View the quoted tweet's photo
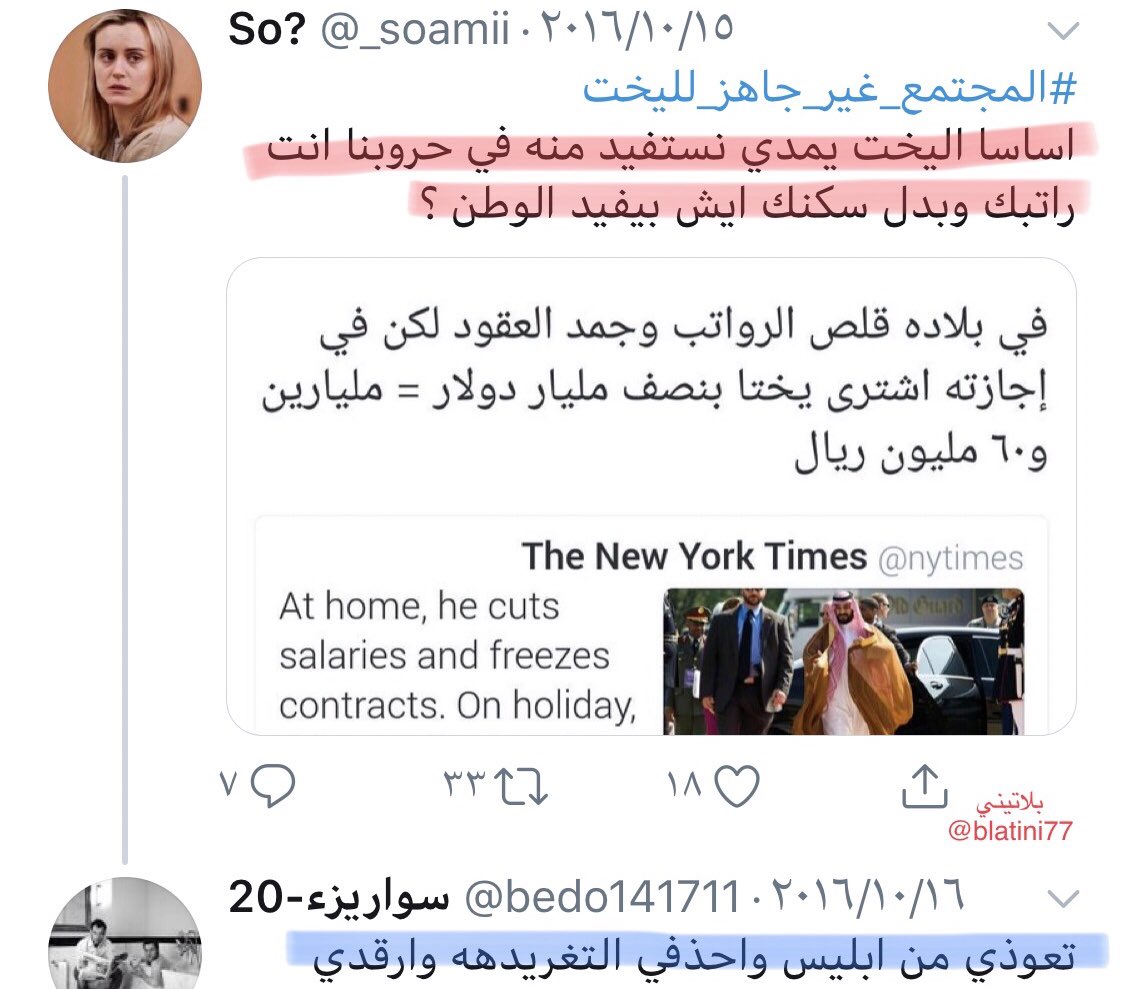The width and height of the screenshot is (1125, 989). tap(844, 661)
